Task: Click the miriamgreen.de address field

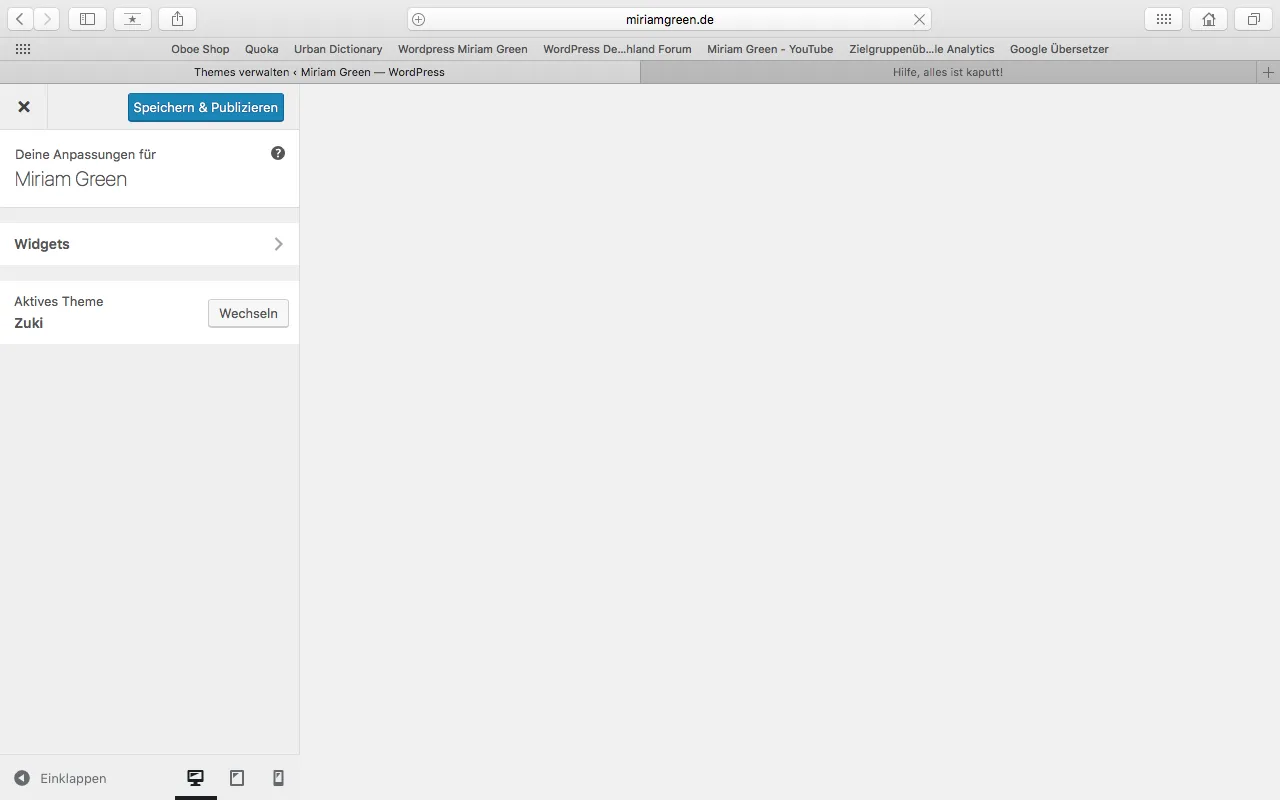Action: [x=669, y=19]
